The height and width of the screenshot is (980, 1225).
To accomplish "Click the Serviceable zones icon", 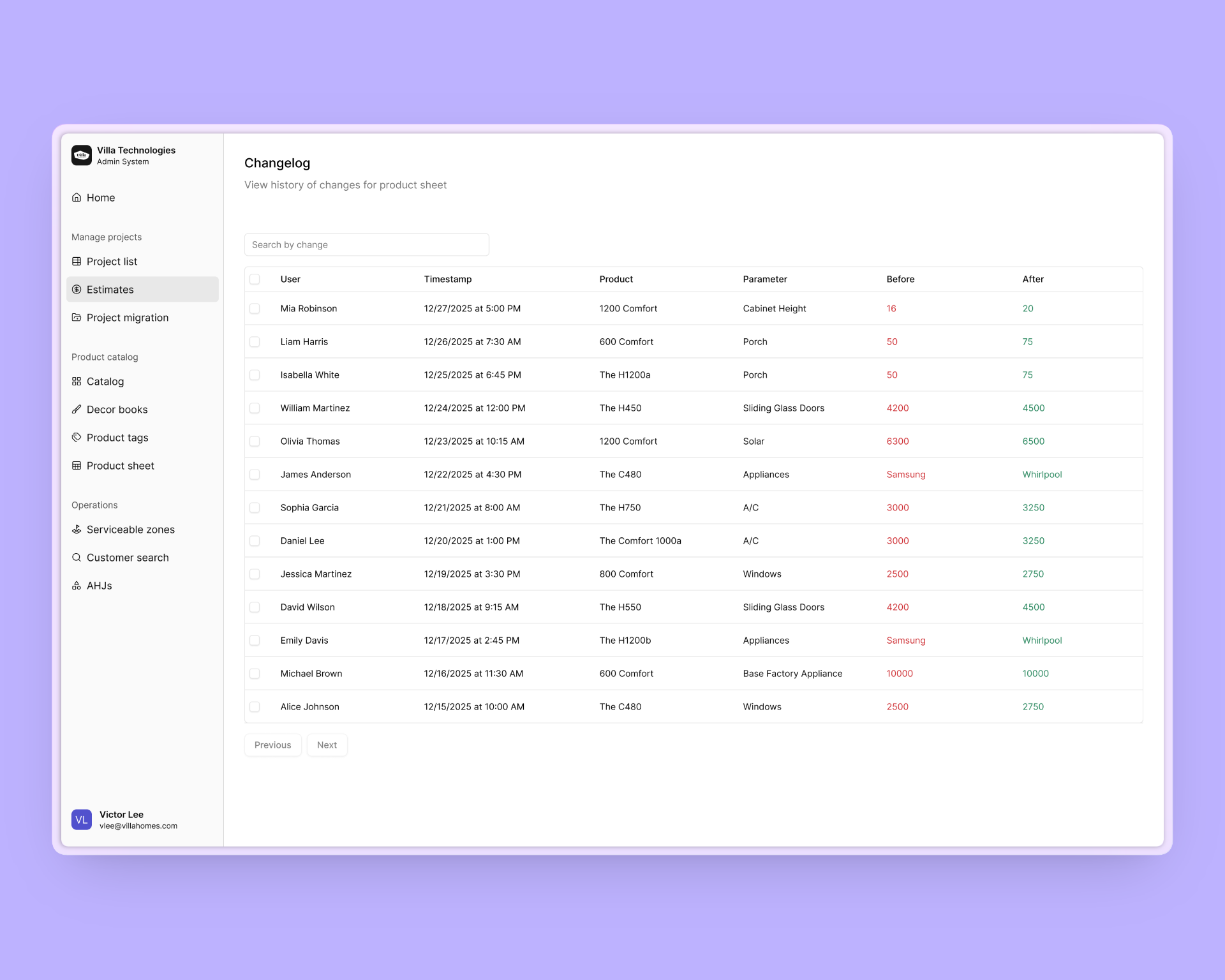I will (77, 530).
